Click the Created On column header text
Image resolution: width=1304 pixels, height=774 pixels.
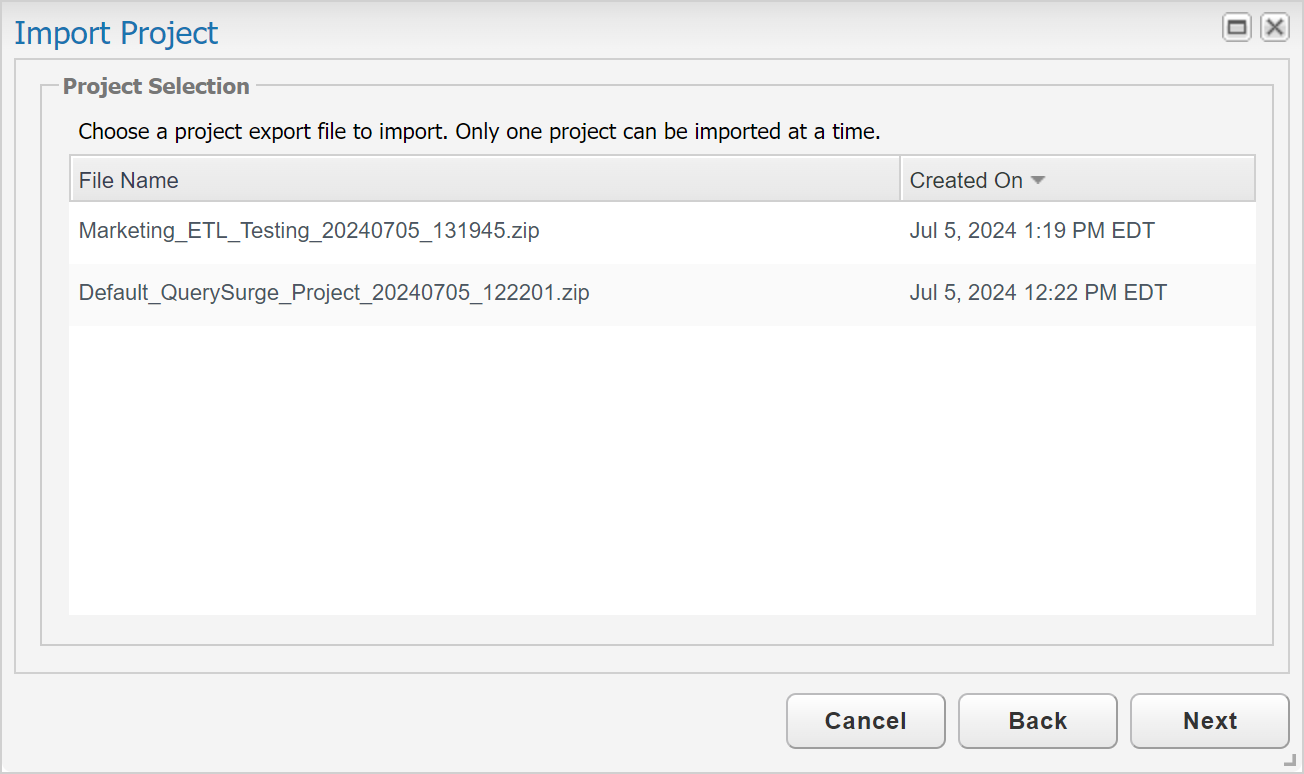[966, 180]
